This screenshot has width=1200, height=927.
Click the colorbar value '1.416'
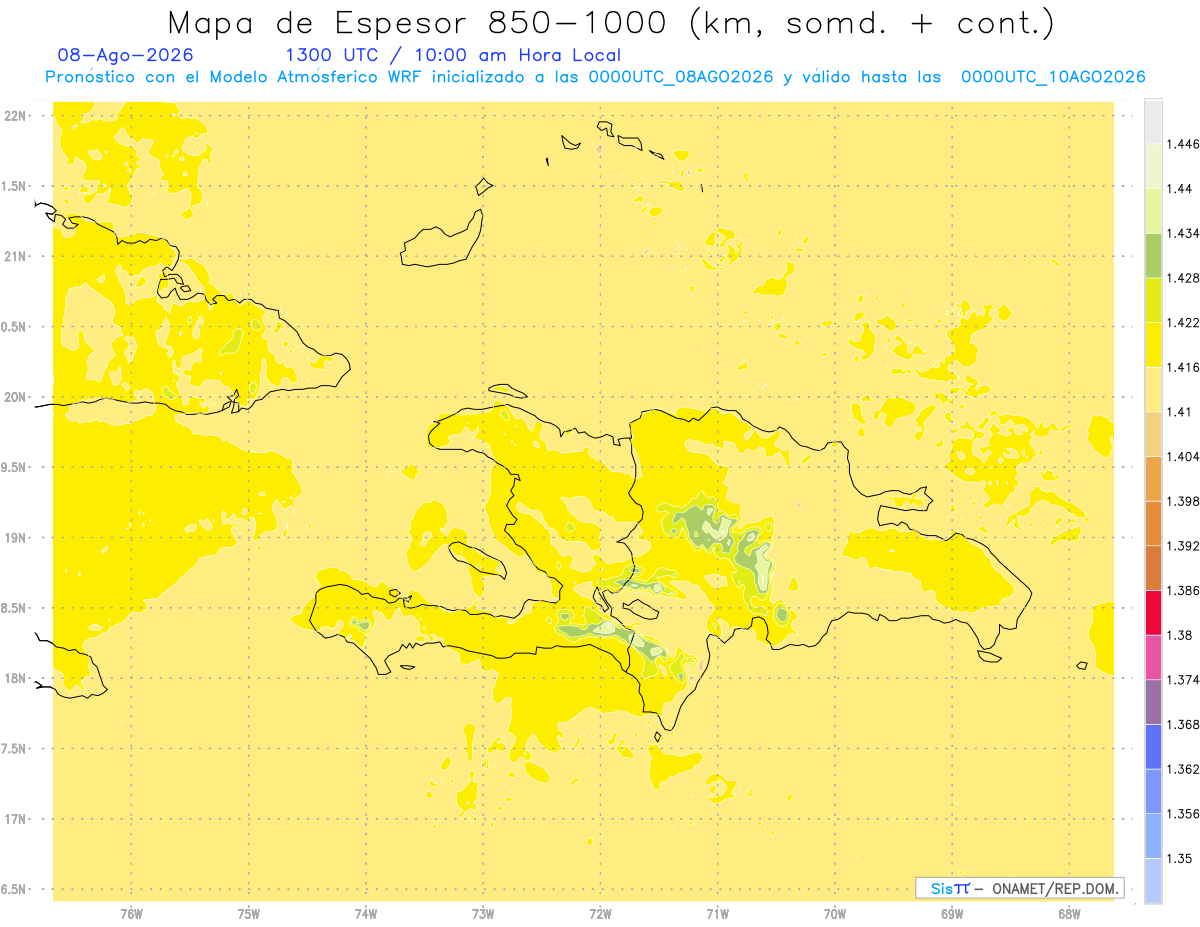[1183, 367]
